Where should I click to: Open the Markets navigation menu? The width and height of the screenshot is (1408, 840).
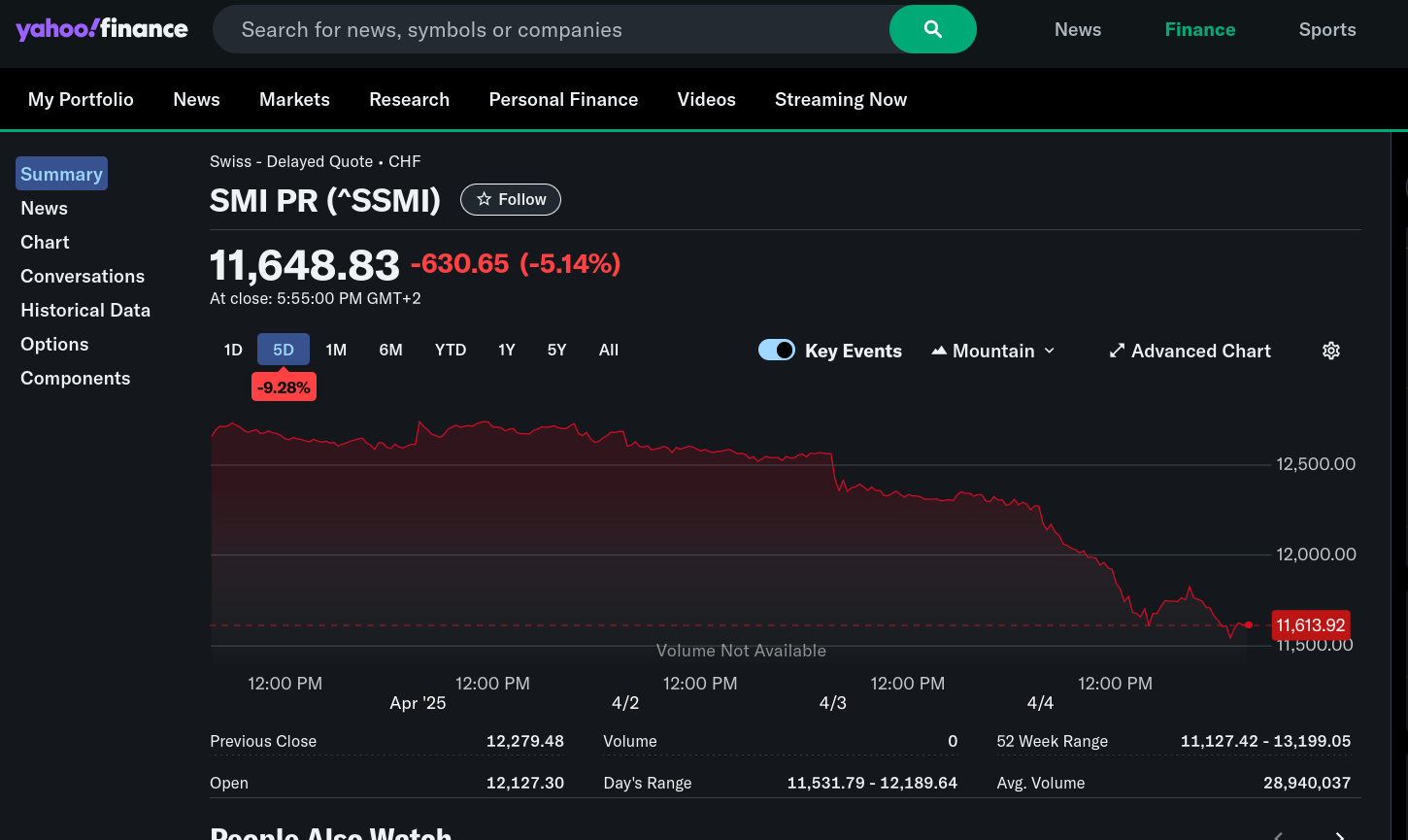click(294, 99)
